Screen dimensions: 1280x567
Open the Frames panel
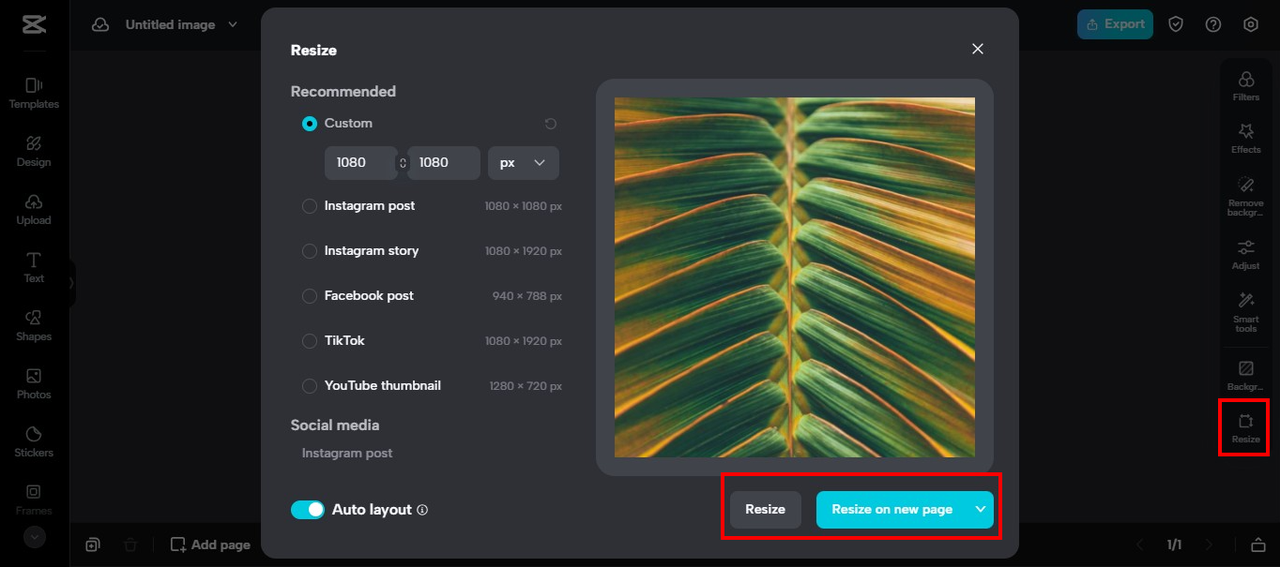pyautogui.click(x=33, y=499)
